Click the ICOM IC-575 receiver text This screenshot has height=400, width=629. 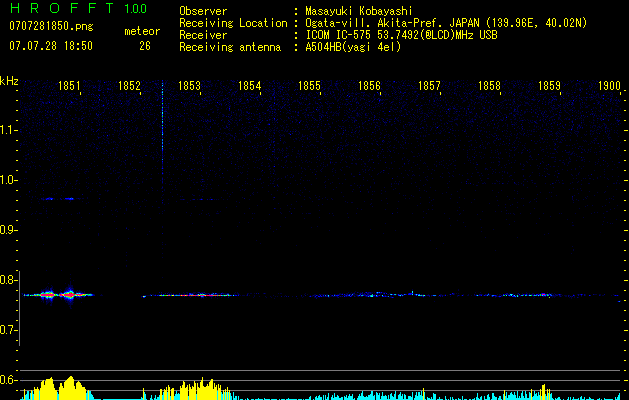point(401,35)
